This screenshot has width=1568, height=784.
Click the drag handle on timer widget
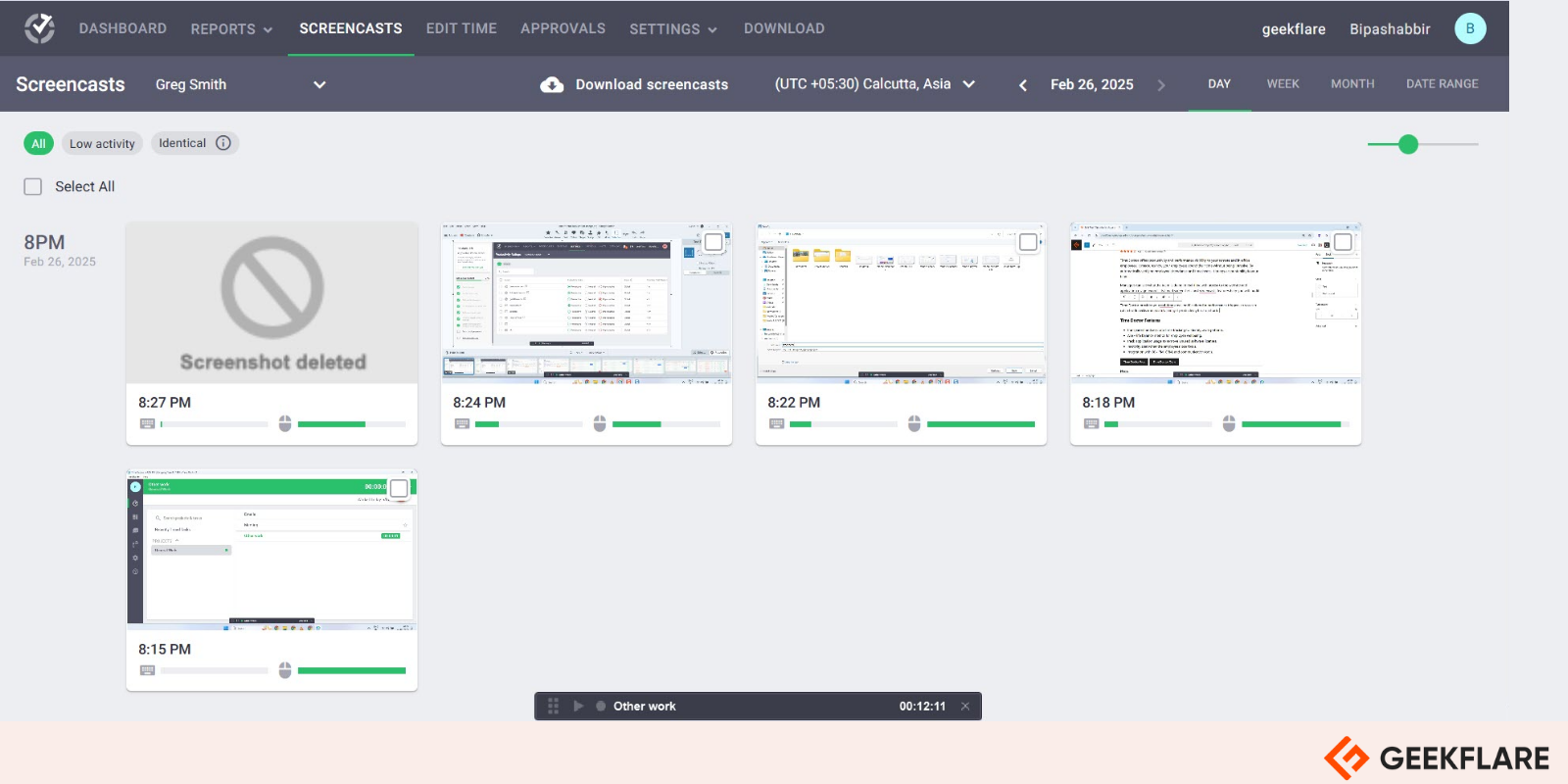coord(553,706)
